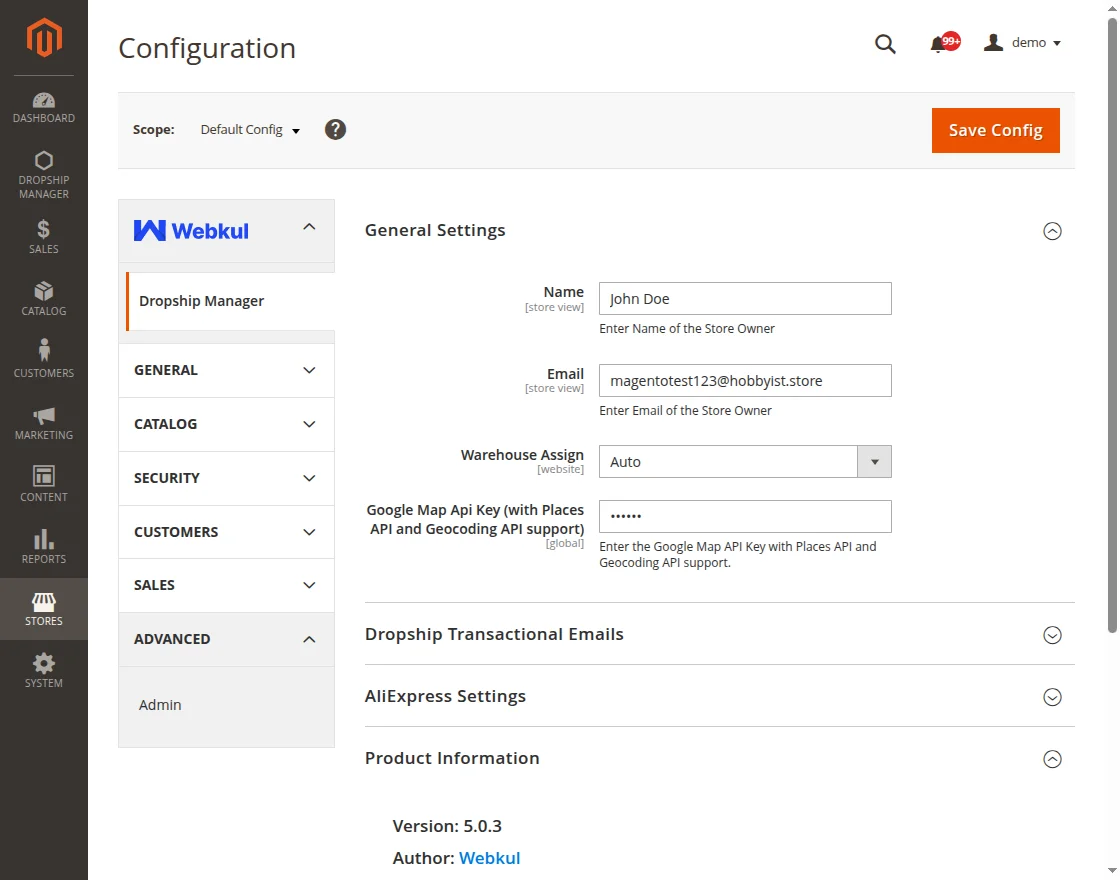Click the Google Map Api Key field

click(x=745, y=516)
